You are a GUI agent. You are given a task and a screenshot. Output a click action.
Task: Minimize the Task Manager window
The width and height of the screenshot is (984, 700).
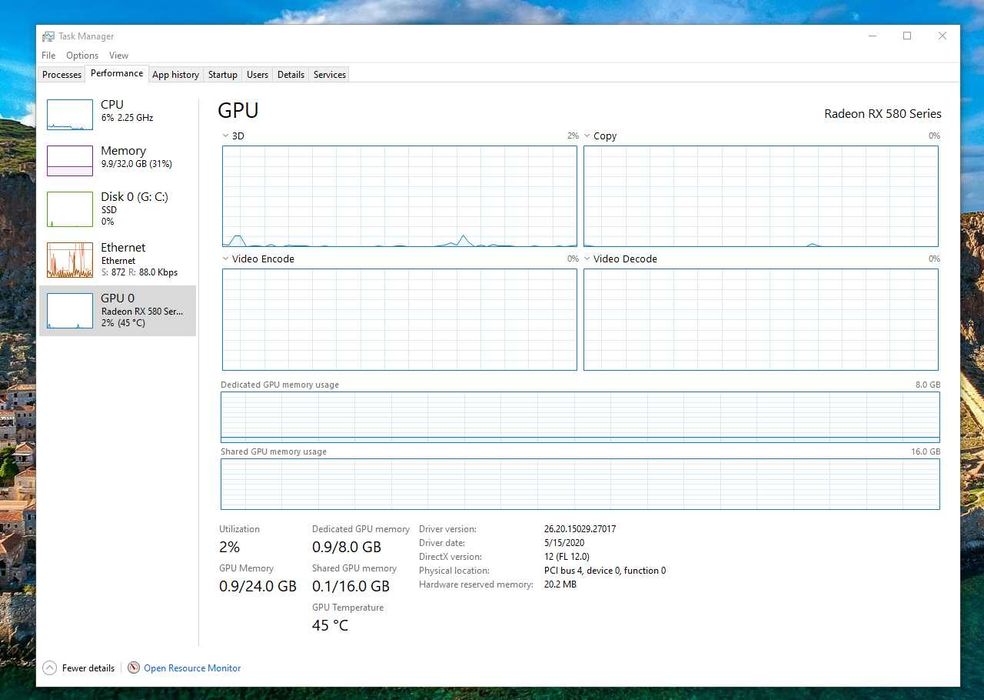872,36
